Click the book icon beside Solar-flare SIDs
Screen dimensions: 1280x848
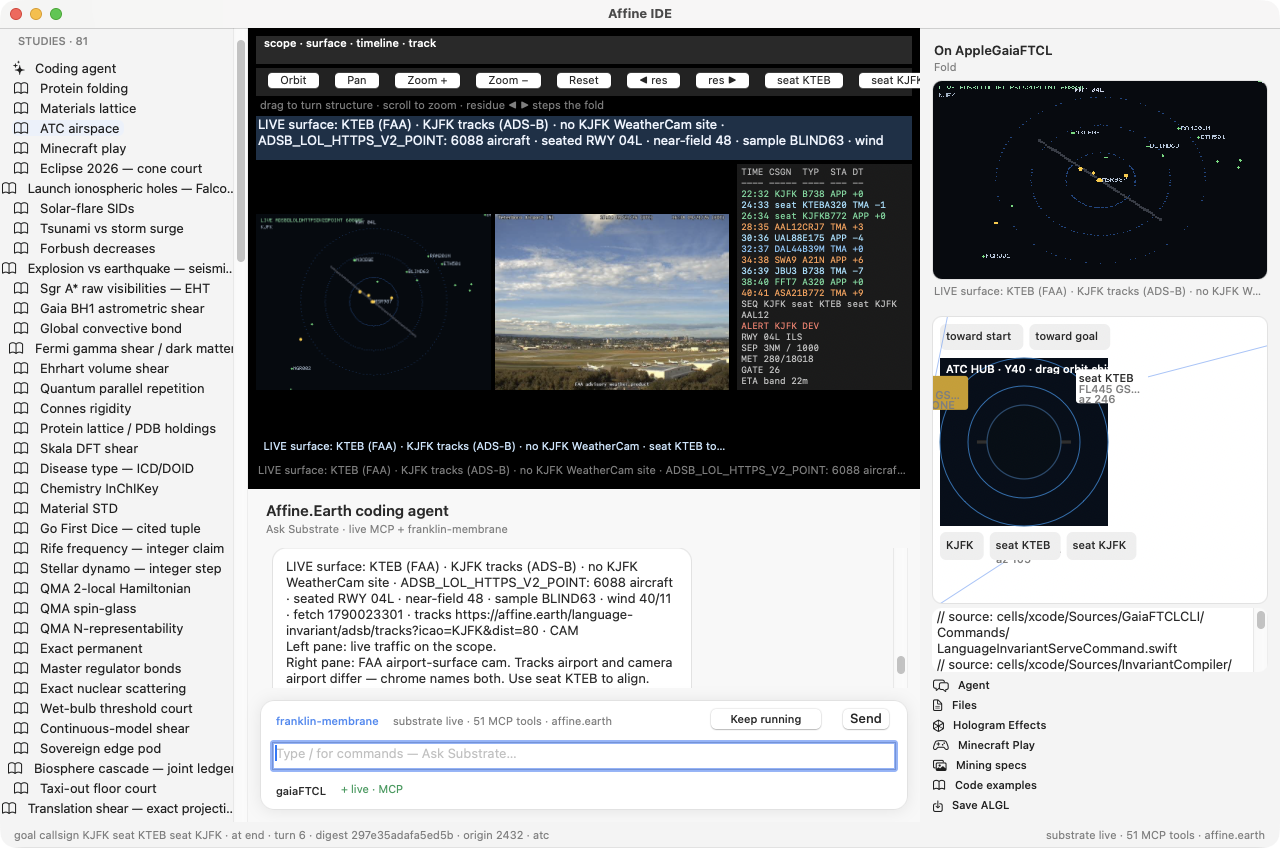(x=21, y=208)
